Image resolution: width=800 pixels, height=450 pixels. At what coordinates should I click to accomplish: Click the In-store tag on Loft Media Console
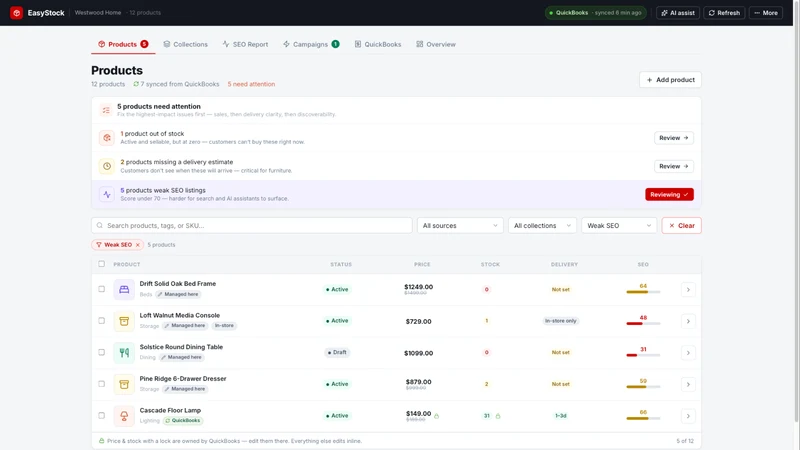coord(224,326)
